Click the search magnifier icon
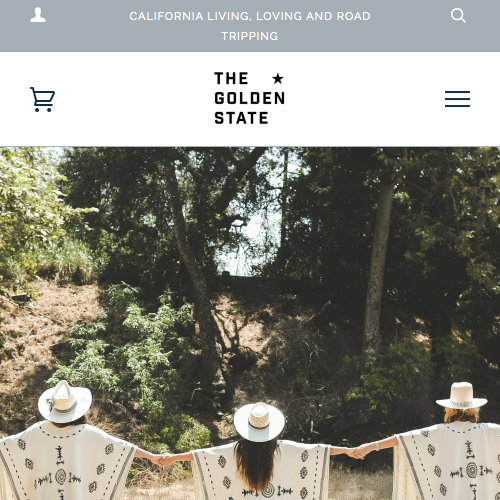The image size is (500, 500). pyautogui.click(x=458, y=16)
